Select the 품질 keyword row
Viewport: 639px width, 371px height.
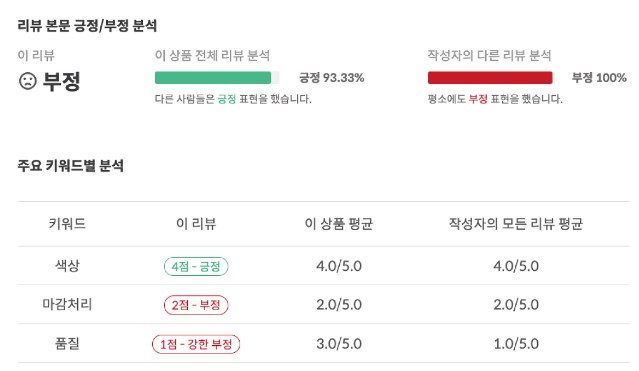pos(324,344)
